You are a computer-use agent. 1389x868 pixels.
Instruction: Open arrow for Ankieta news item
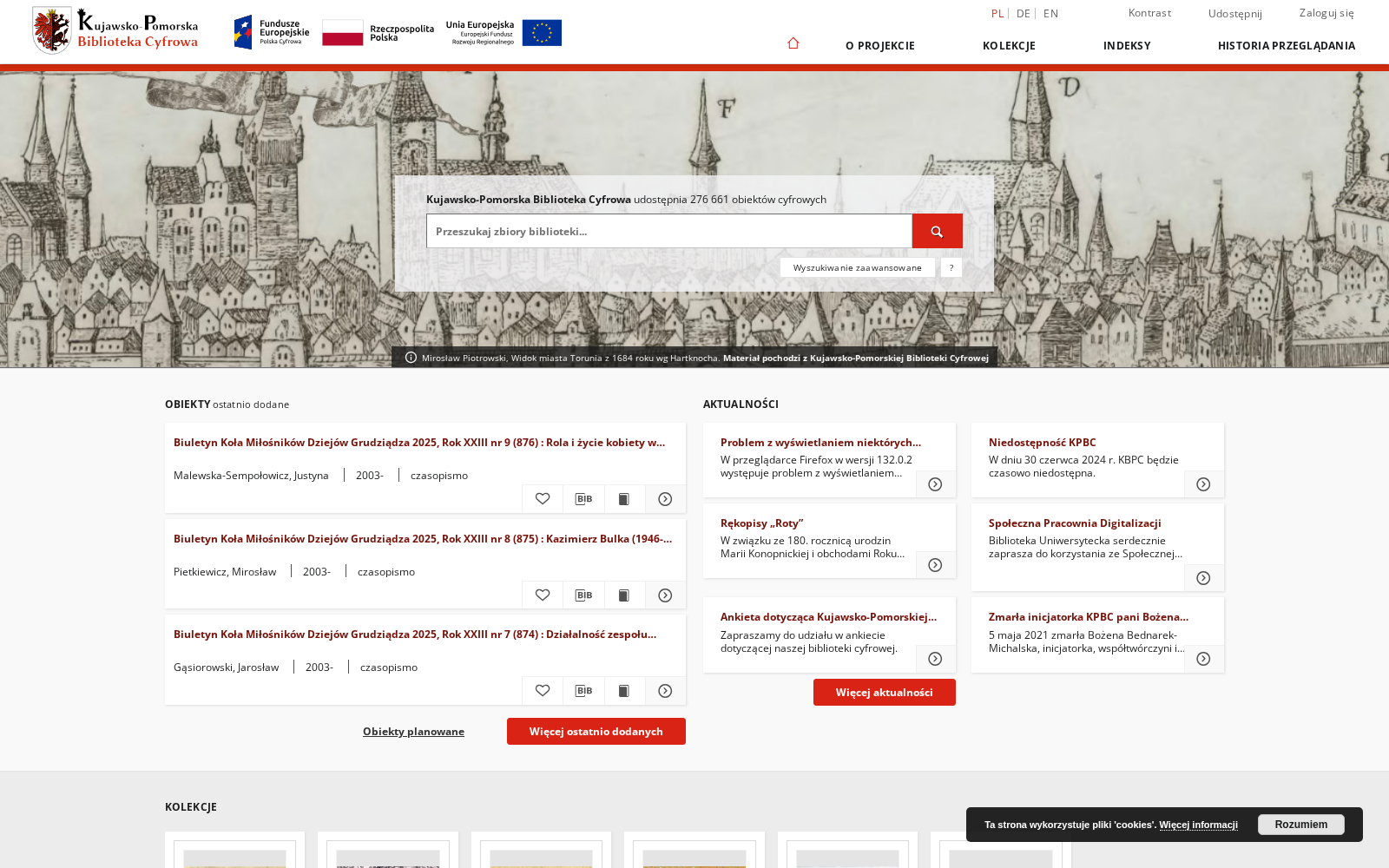pyautogui.click(x=935, y=659)
